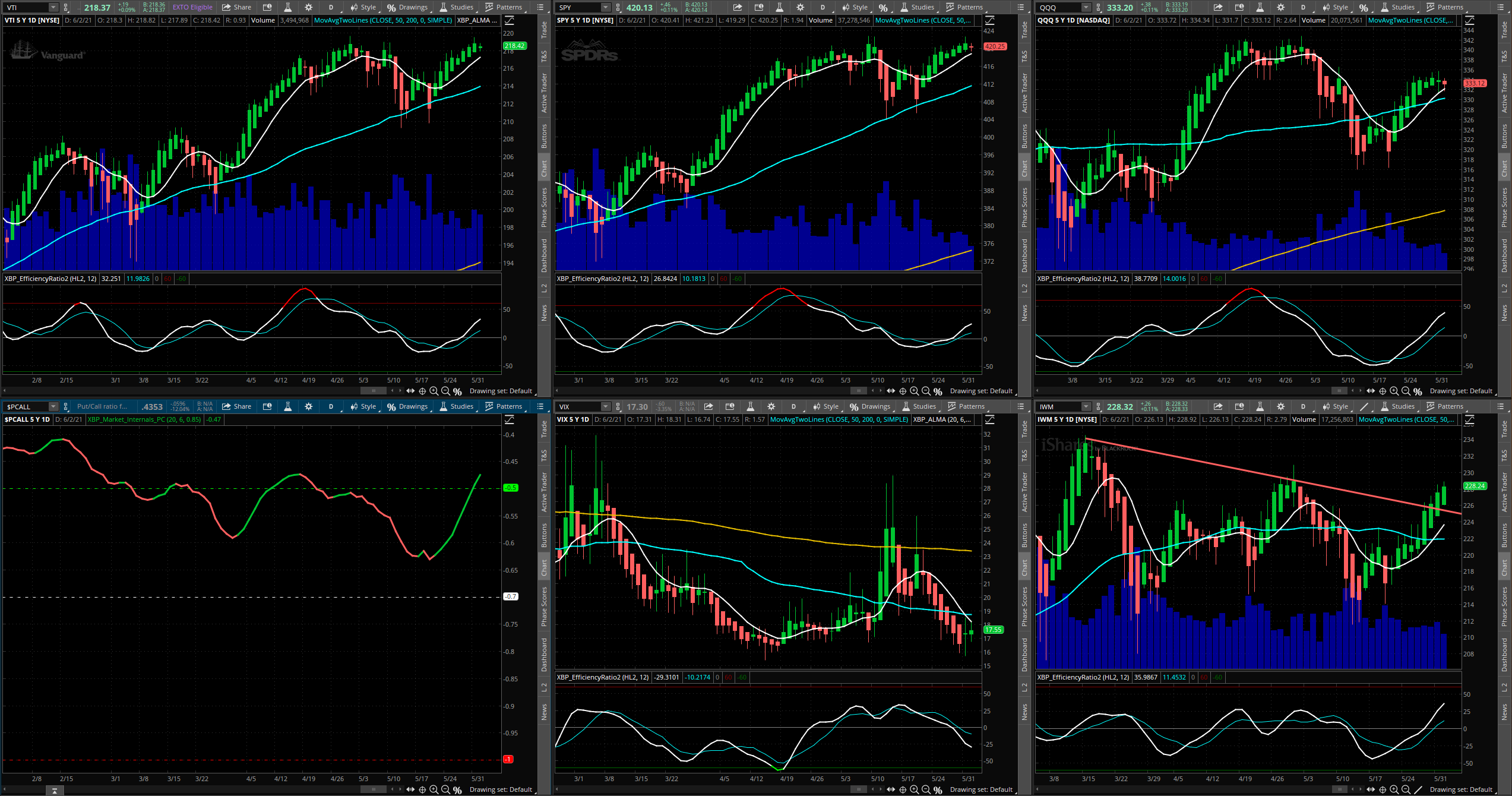Click the Style button in VIX toolbar
The image size is (1512, 796).
pyautogui.click(x=825, y=406)
